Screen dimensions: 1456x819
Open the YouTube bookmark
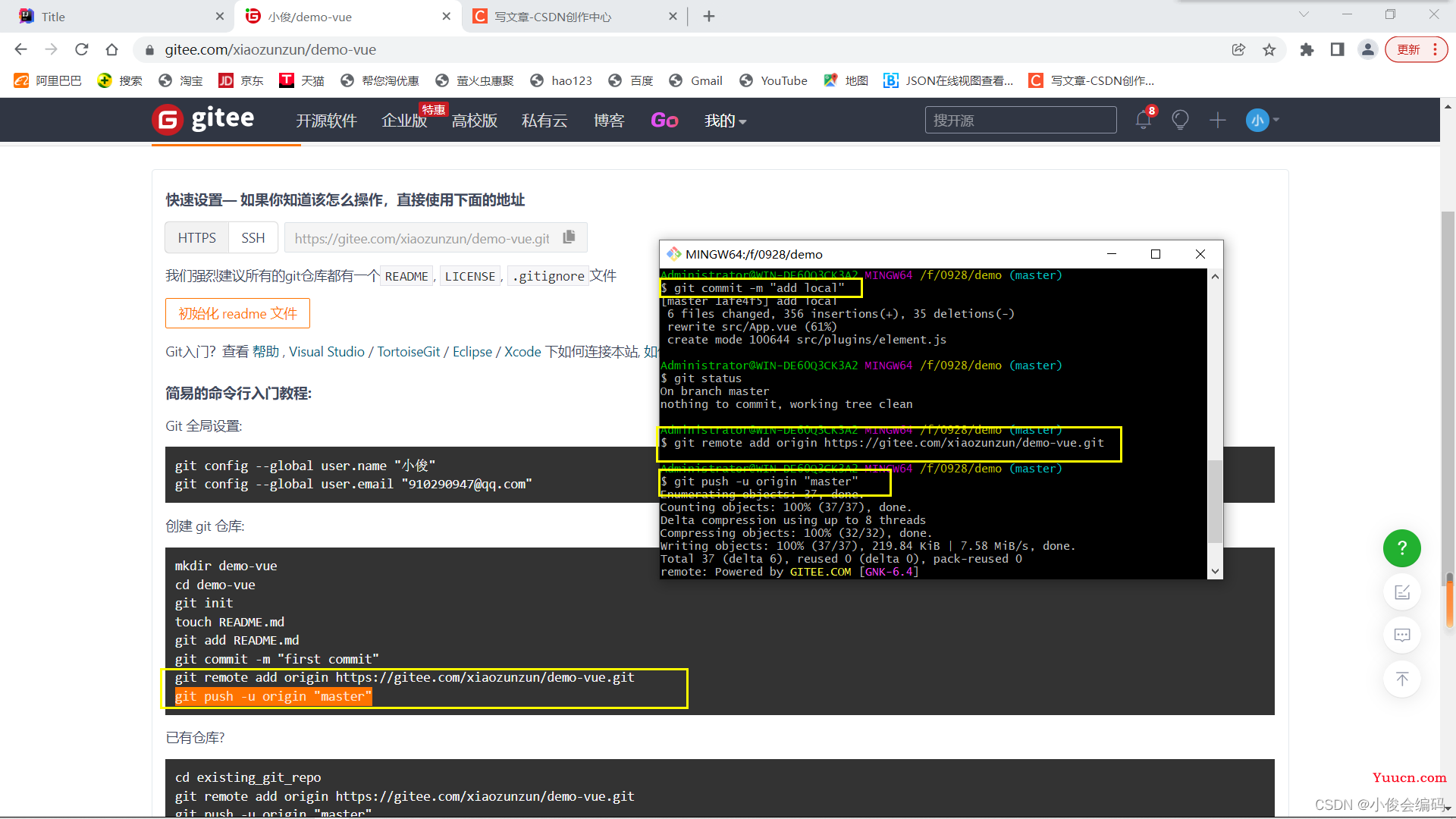pyautogui.click(x=773, y=80)
